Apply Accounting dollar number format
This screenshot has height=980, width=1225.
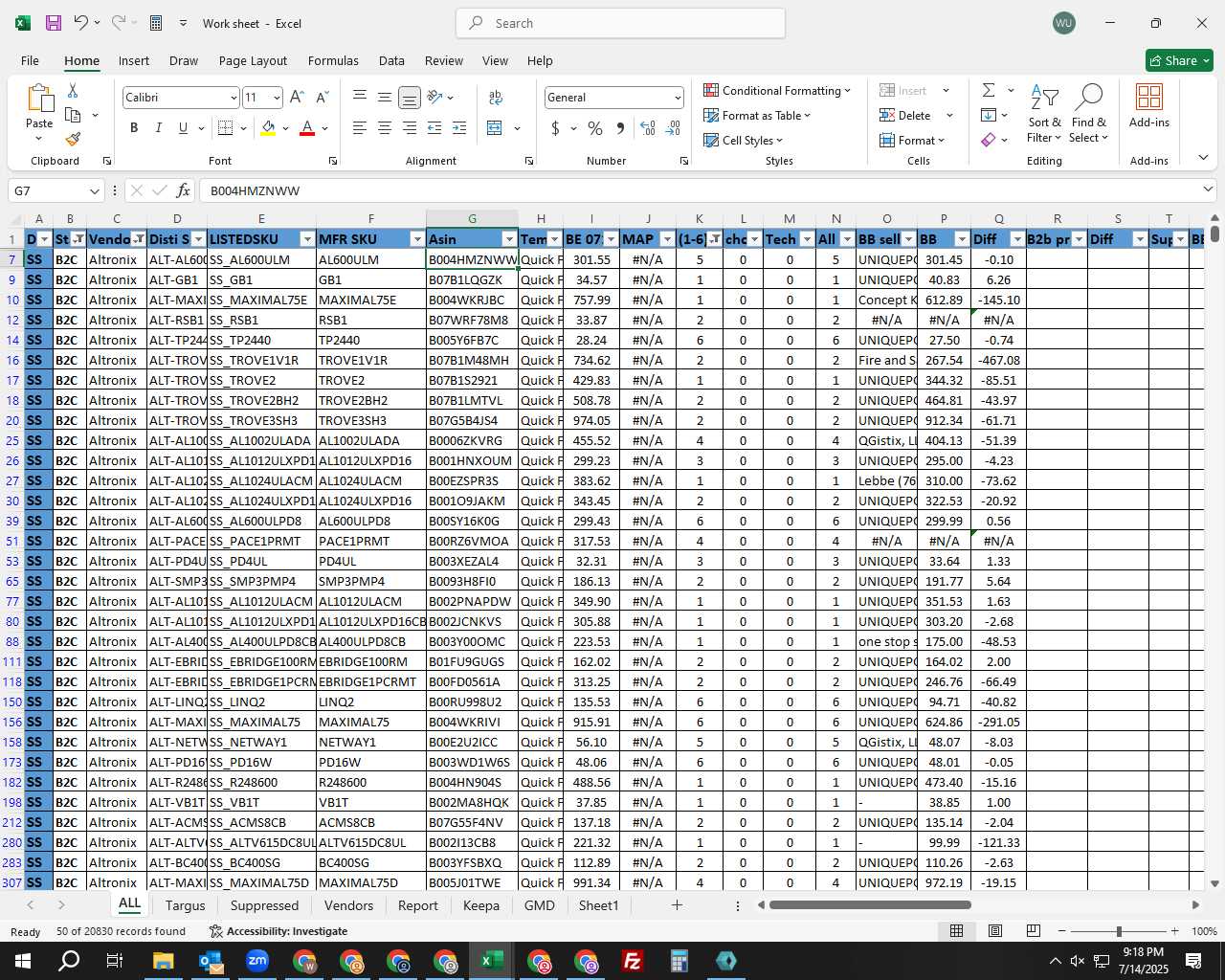pos(555,128)
